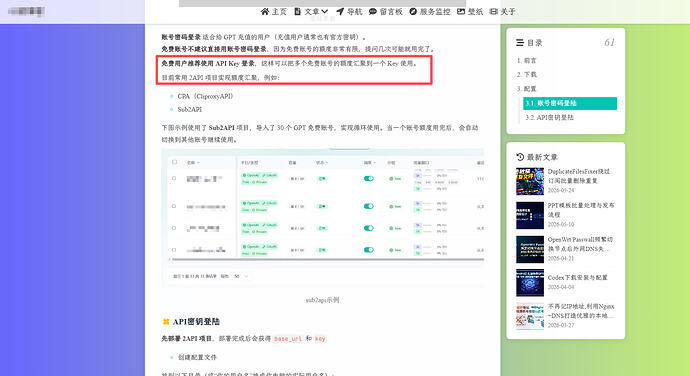Open the Codex下载安装与配置 article title

point(577,278)
